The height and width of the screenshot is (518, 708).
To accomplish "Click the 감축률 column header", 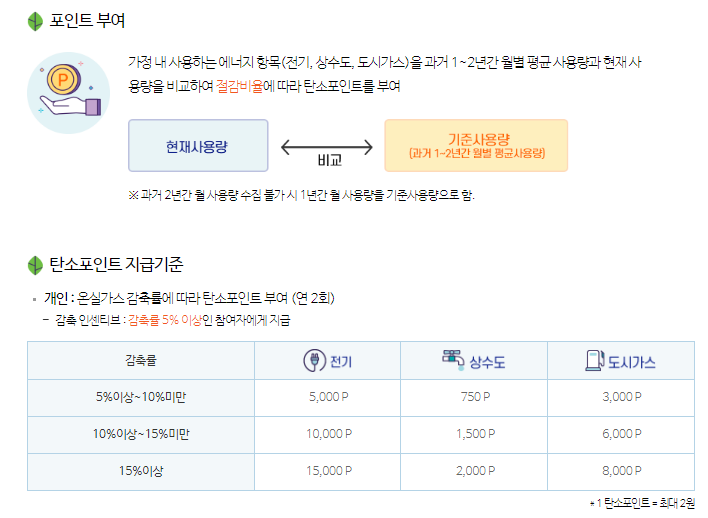I will click(x=141, y=360).
